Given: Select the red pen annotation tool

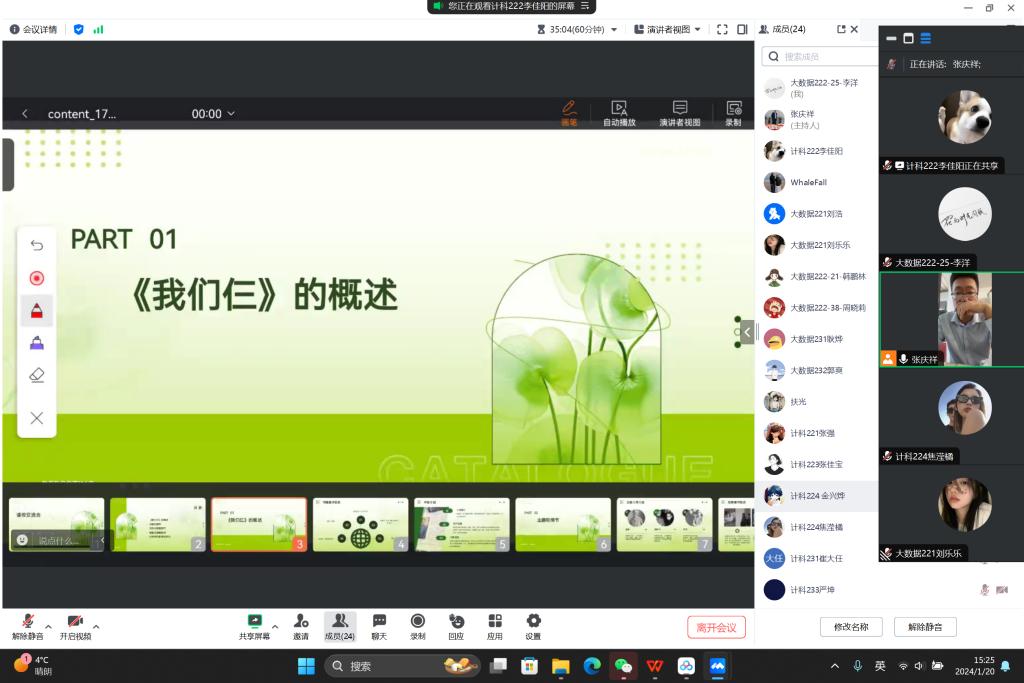Looking at the screenshot, I should point(37,311).
